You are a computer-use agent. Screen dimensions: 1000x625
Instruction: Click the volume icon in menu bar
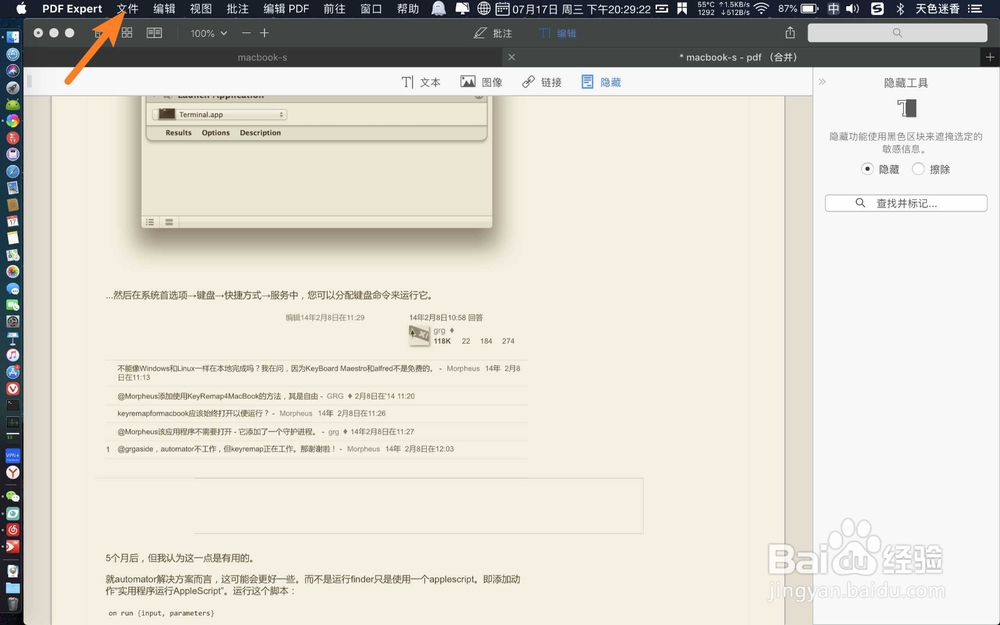(x=852, y=8)
